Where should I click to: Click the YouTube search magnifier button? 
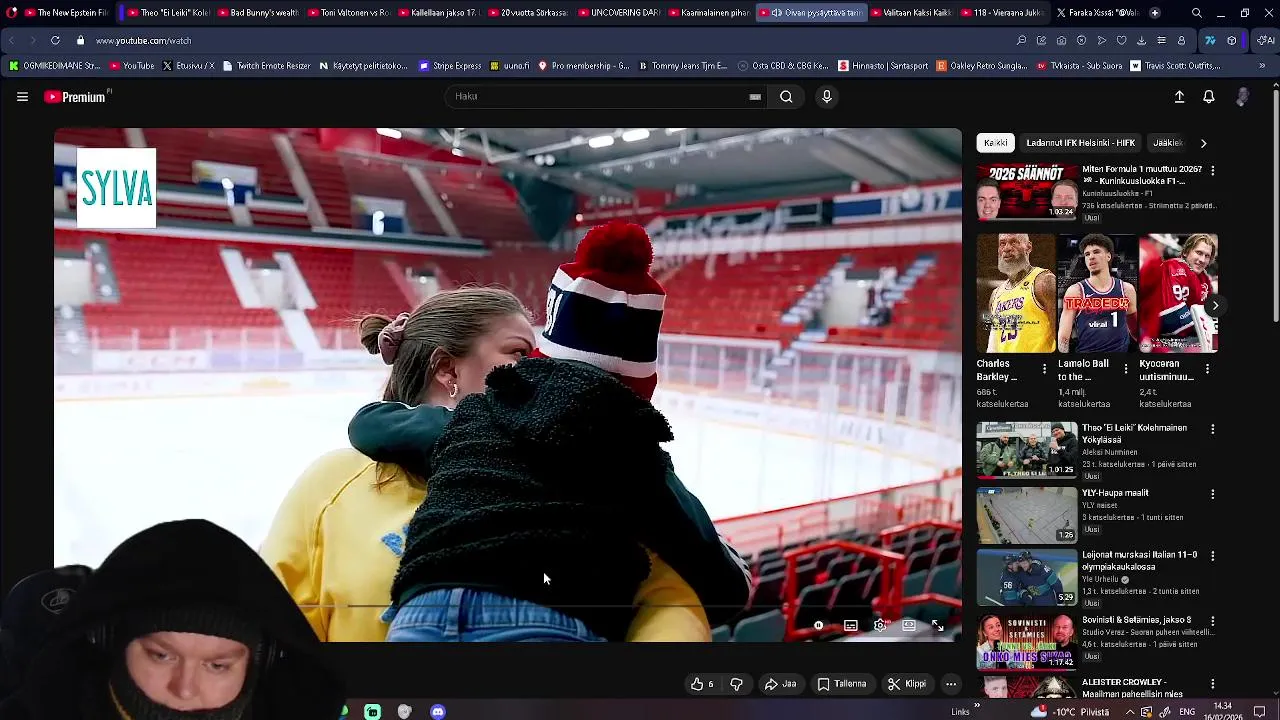[x=786, y=97]
